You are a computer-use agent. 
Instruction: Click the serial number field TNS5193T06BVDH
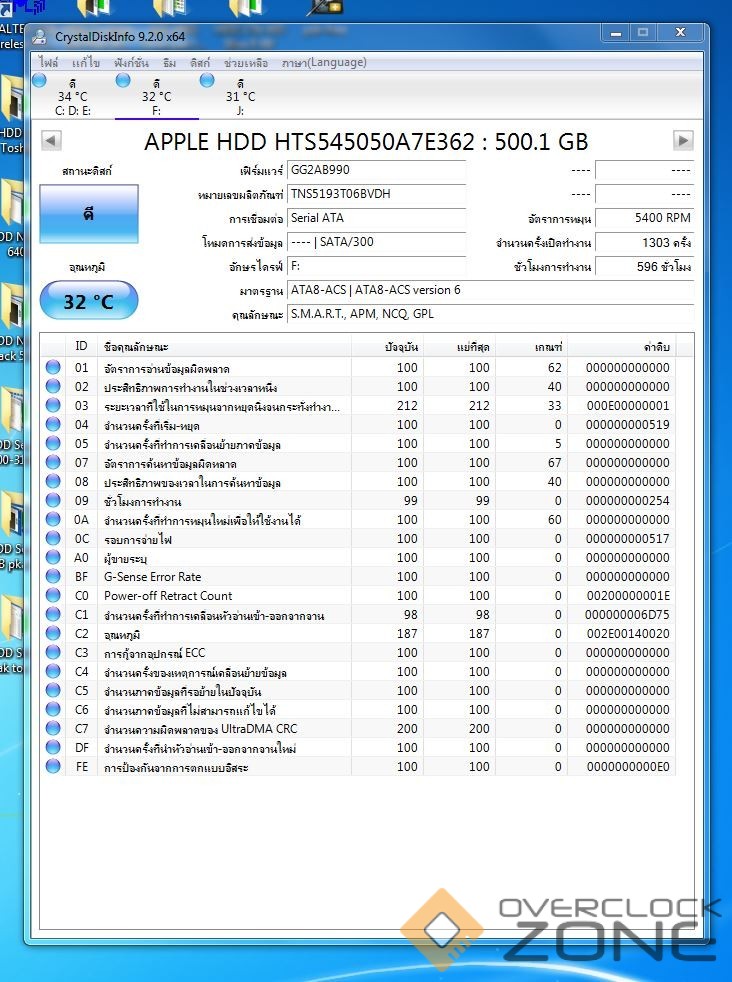[x=376, y=194]
